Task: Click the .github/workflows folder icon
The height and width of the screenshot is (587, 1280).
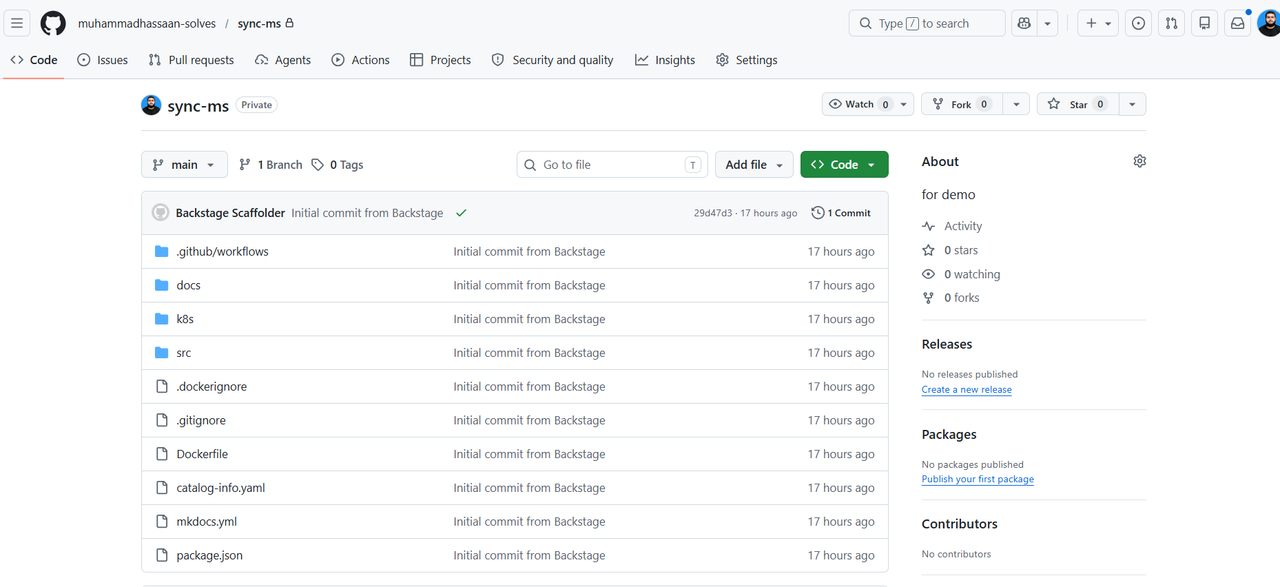Action: point(162,252)
